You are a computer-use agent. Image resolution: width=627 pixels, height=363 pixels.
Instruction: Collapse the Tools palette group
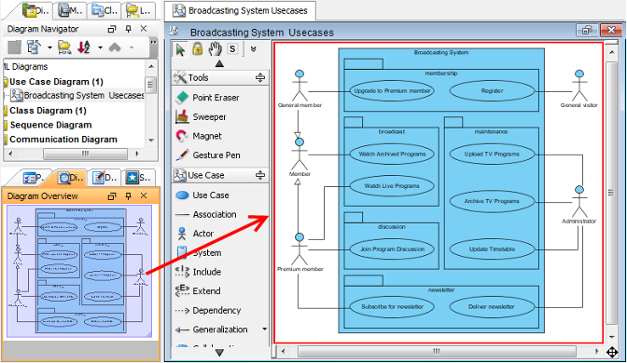coord(260,78)
